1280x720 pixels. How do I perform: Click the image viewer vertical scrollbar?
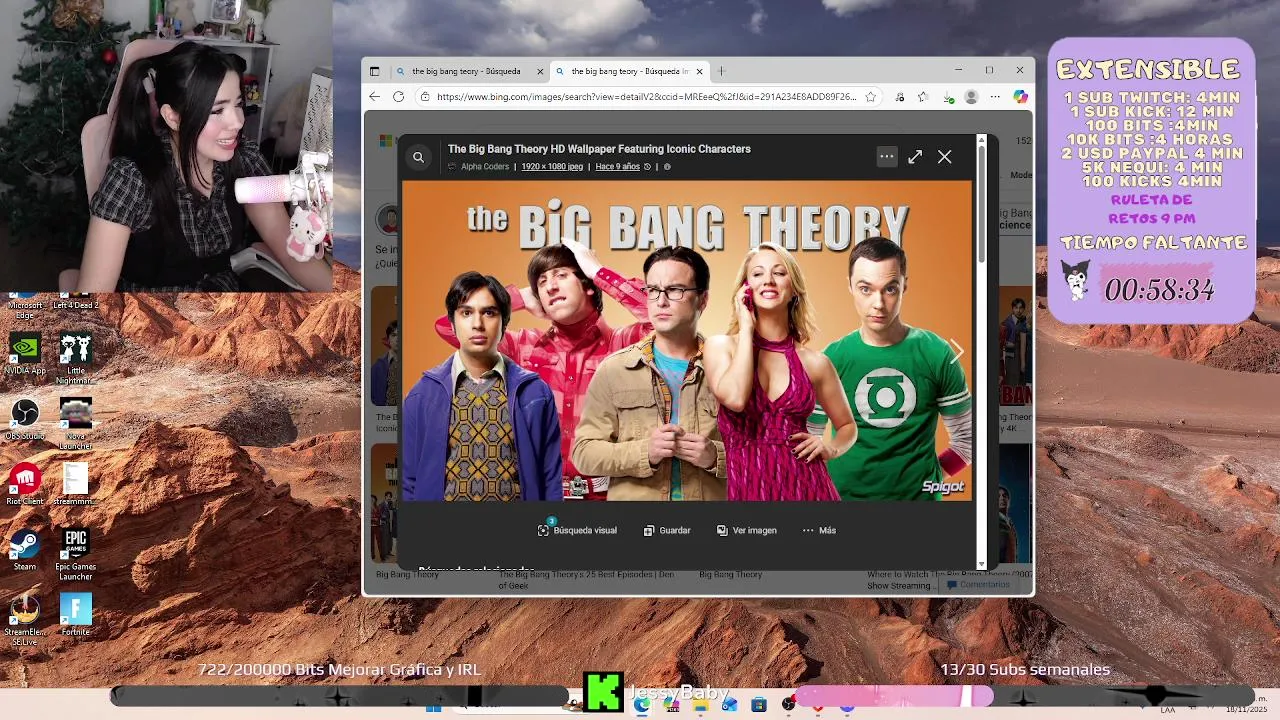(981, 205)
